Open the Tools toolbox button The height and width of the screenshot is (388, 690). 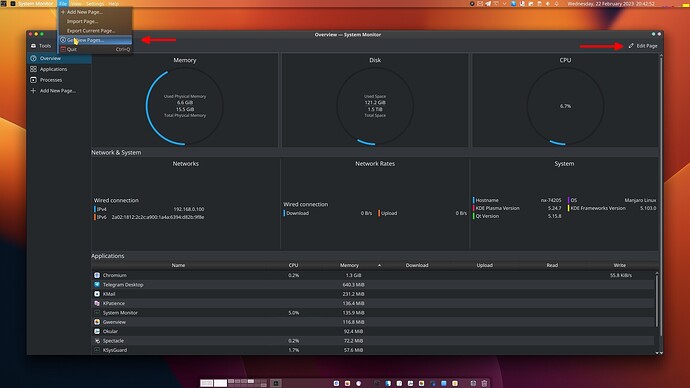click(40, 46)
